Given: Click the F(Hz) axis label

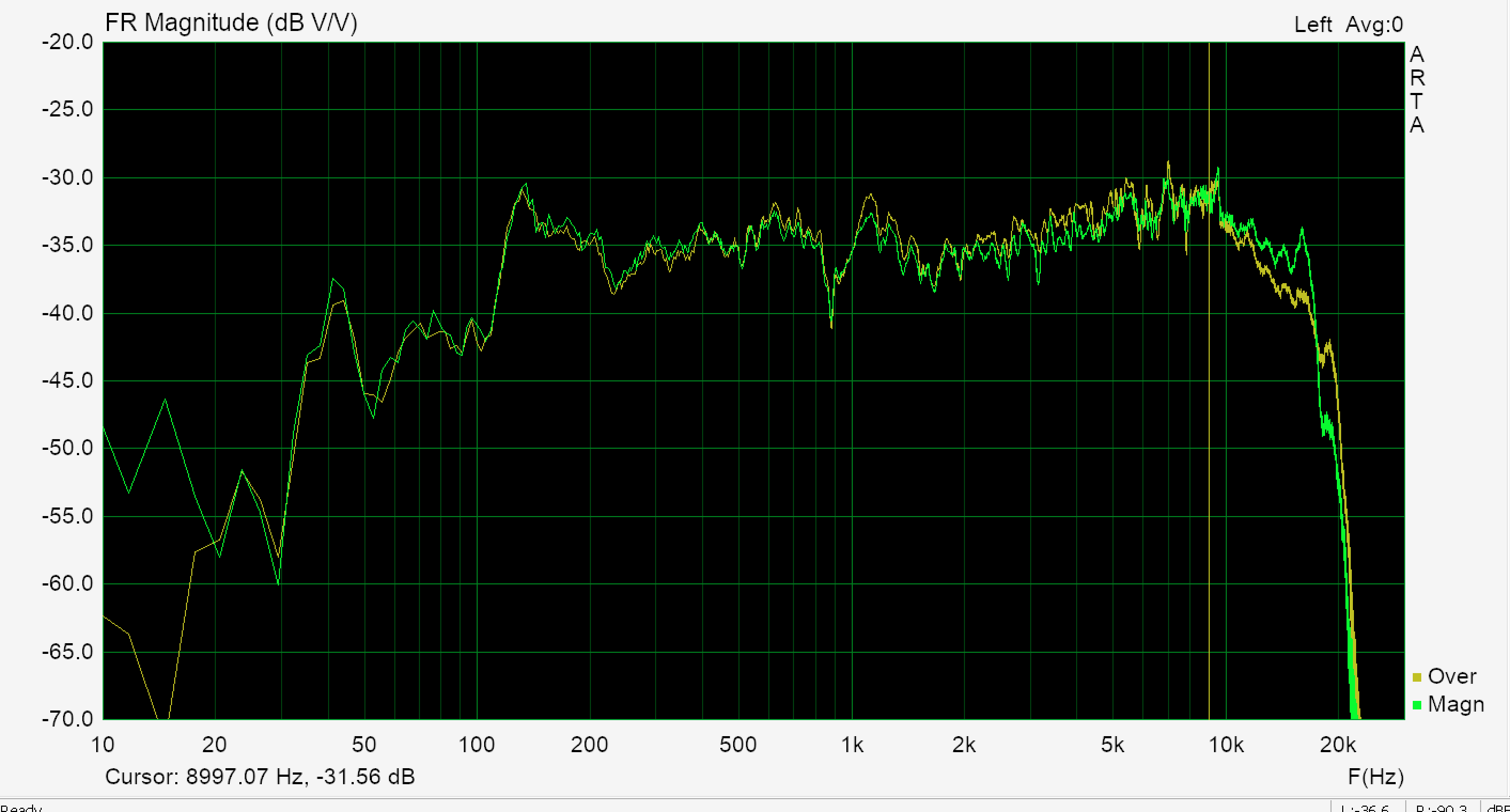Looking at the screenshot, I should 1375,777.
